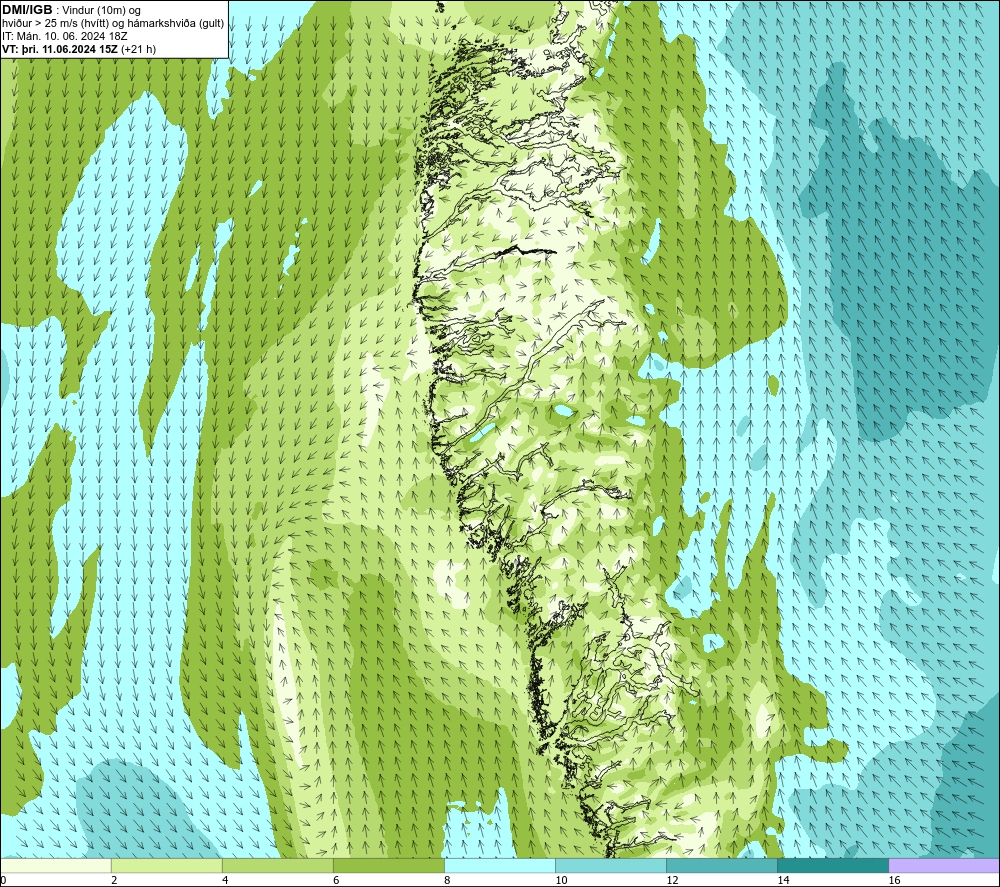Click the 'IT: Mán. 10. 06. 2024 18Z' line

tap(64, 36)
